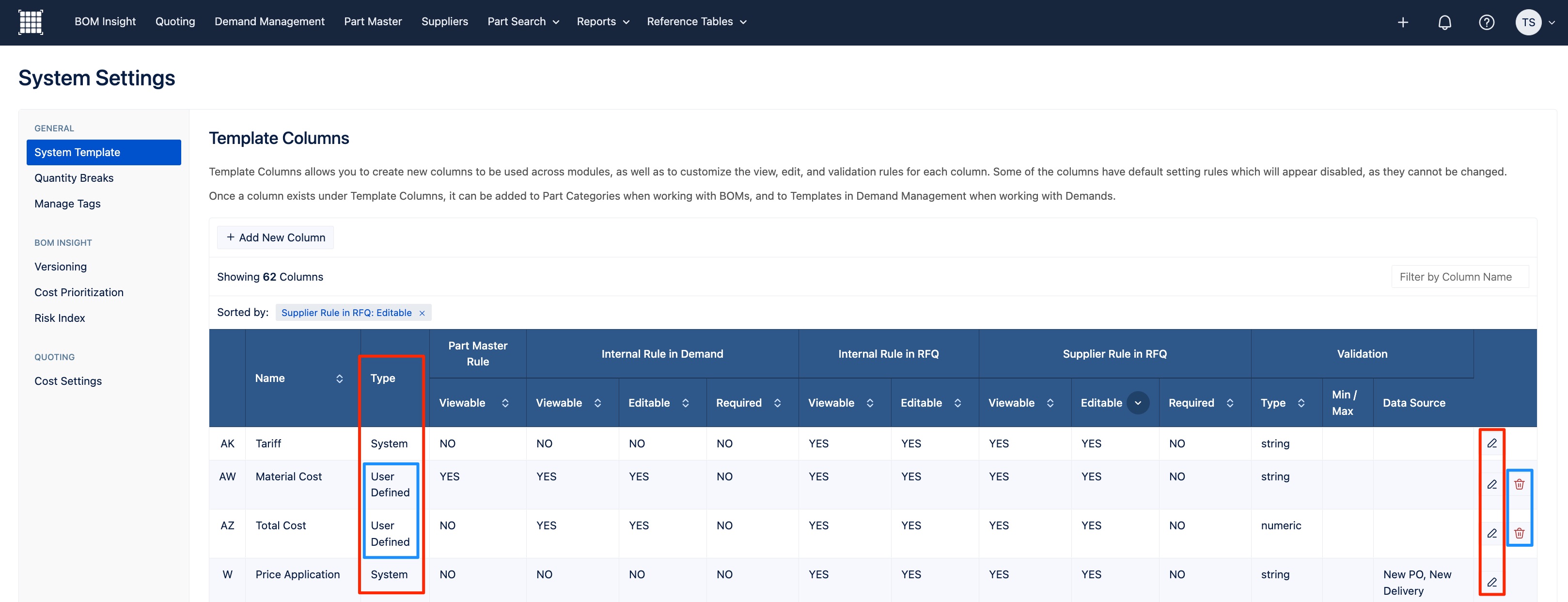This screenshot has width=1568, height=602.
Task: Open Cost Settings under Quoting
Action: click(x=68, y=381)
